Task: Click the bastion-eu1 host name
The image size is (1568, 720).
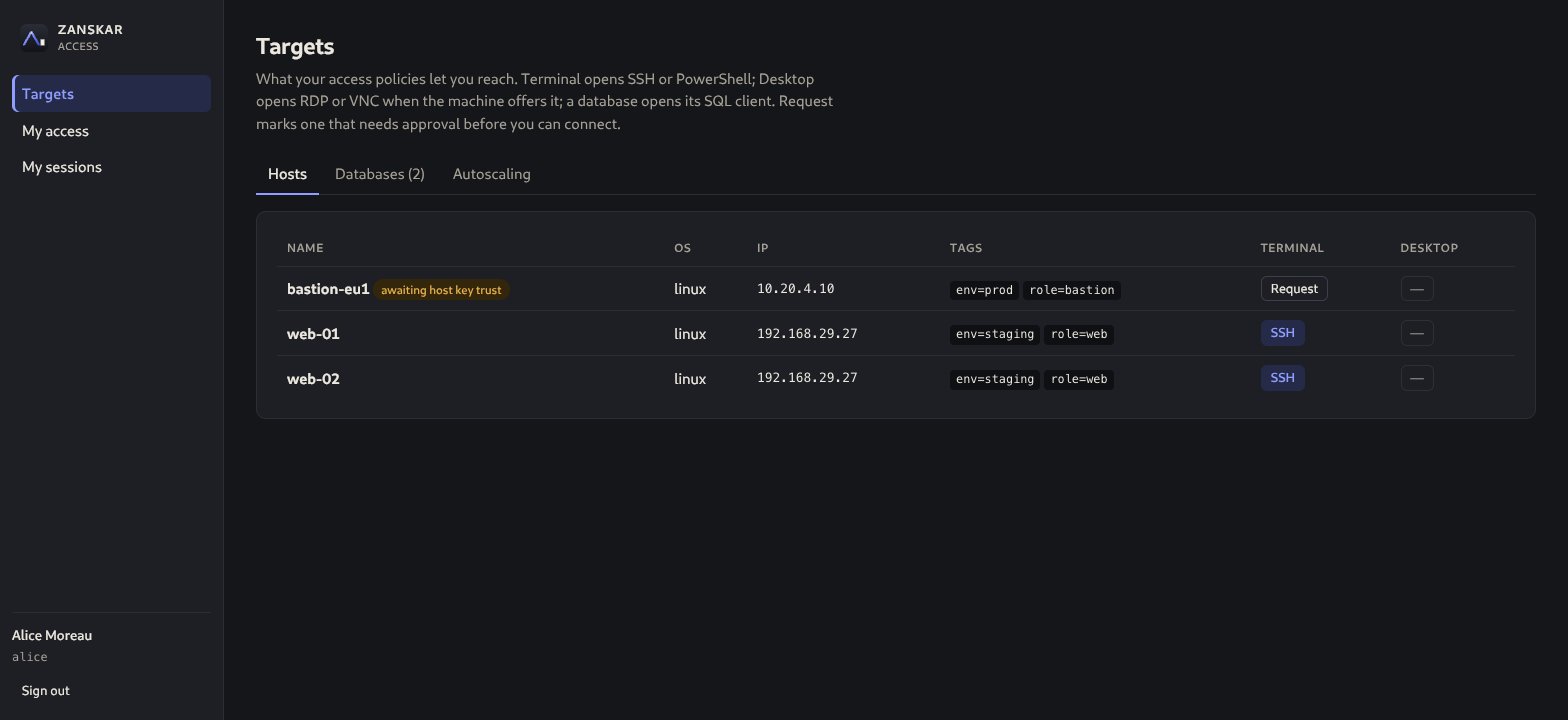Action: tap(328, 289)
